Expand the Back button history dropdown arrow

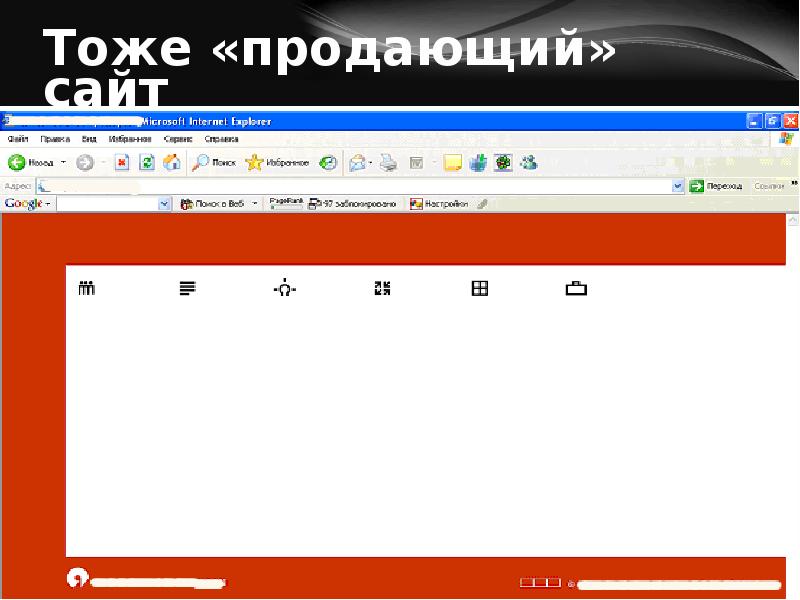[63, 162]
